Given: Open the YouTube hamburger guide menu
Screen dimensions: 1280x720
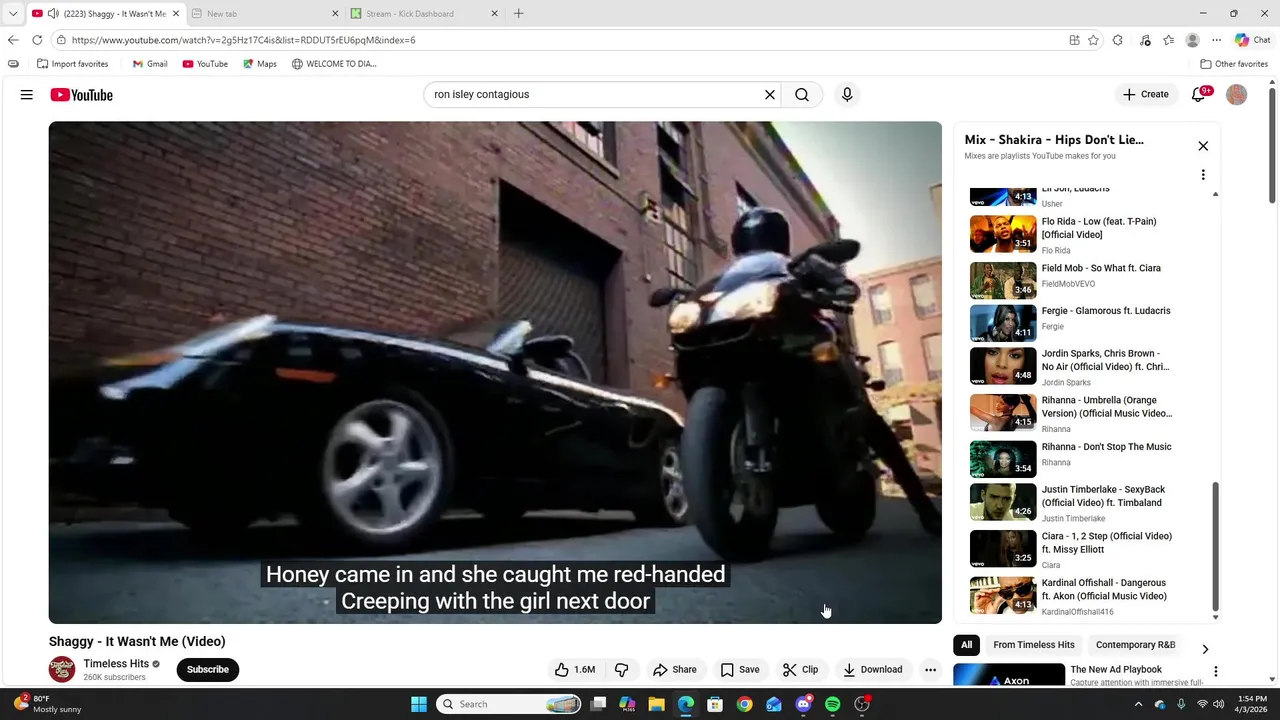Looking at the screenshot, I should pos(27,95).
